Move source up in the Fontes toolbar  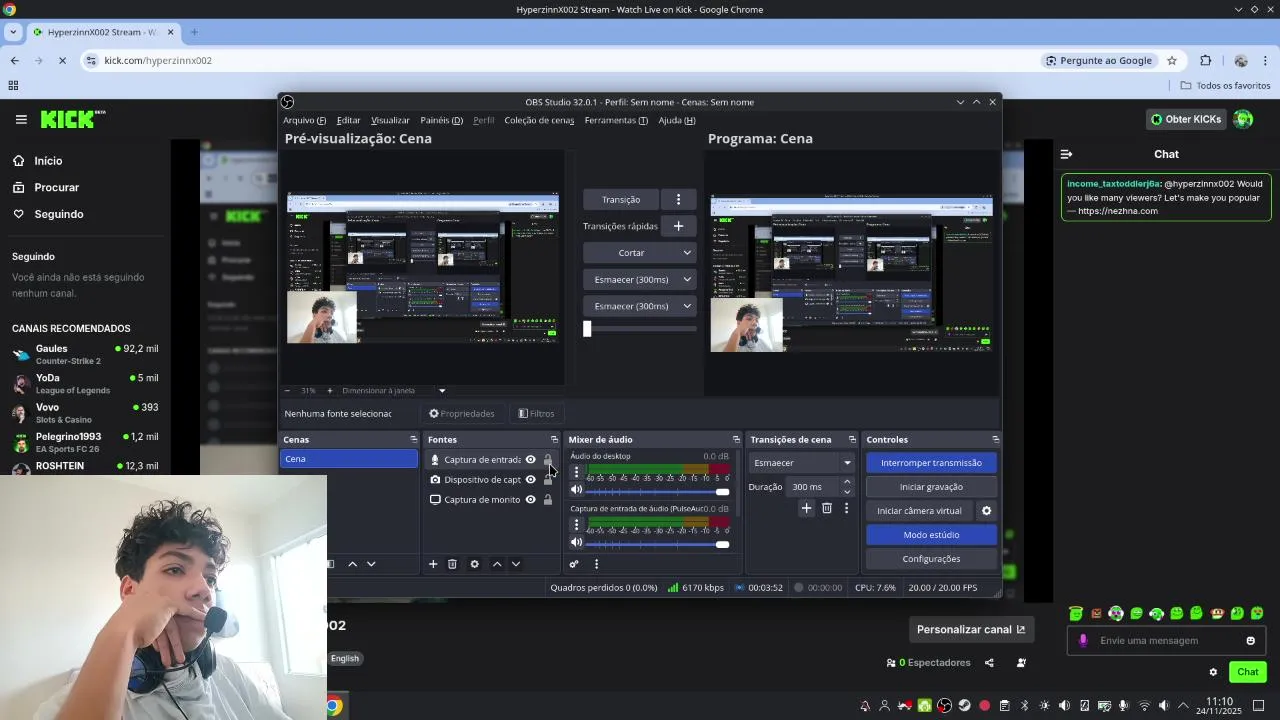497,564
